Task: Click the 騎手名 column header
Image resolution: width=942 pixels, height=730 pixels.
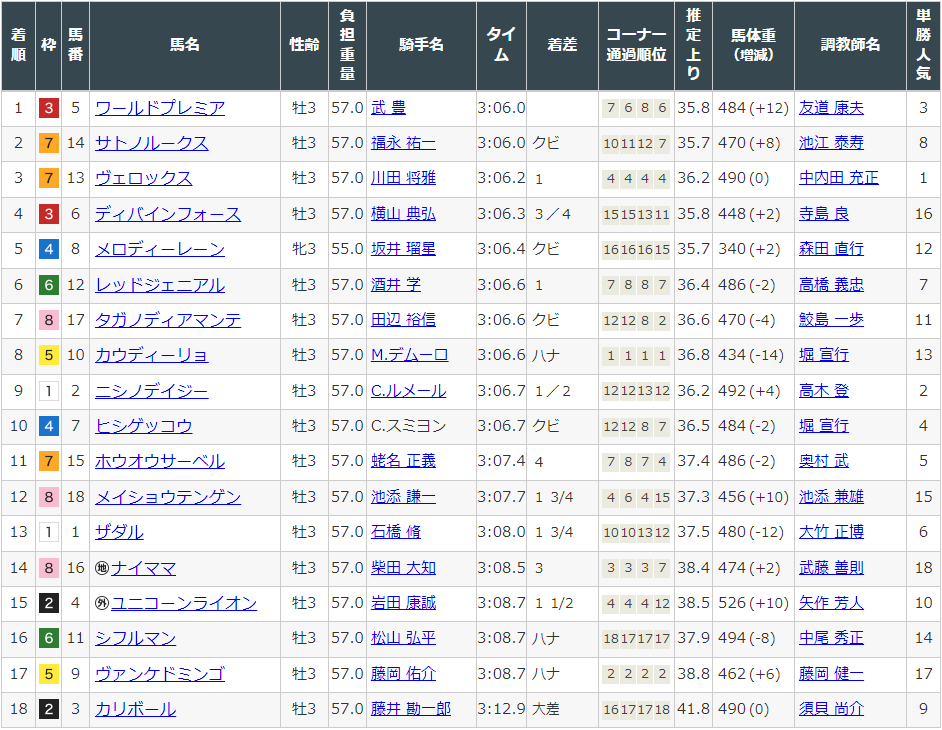Action: [x=421, y=46]
